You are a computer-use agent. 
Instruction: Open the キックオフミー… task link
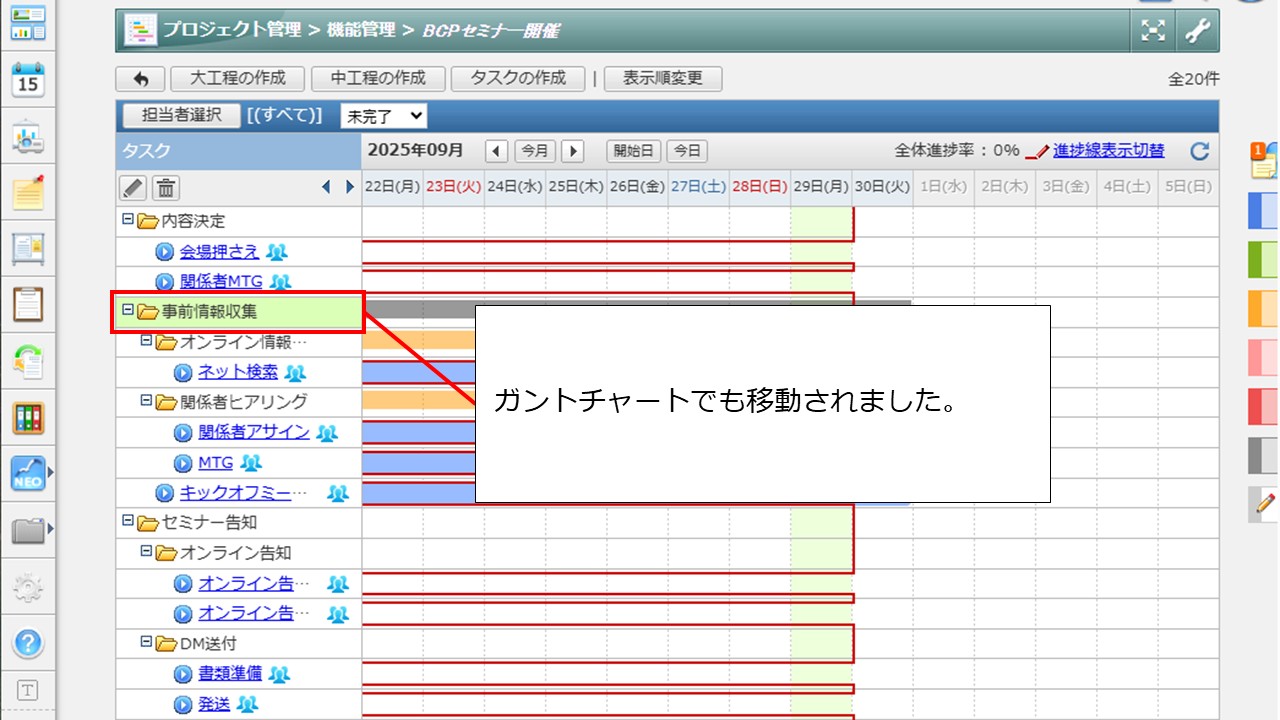(x=244, y=493)
